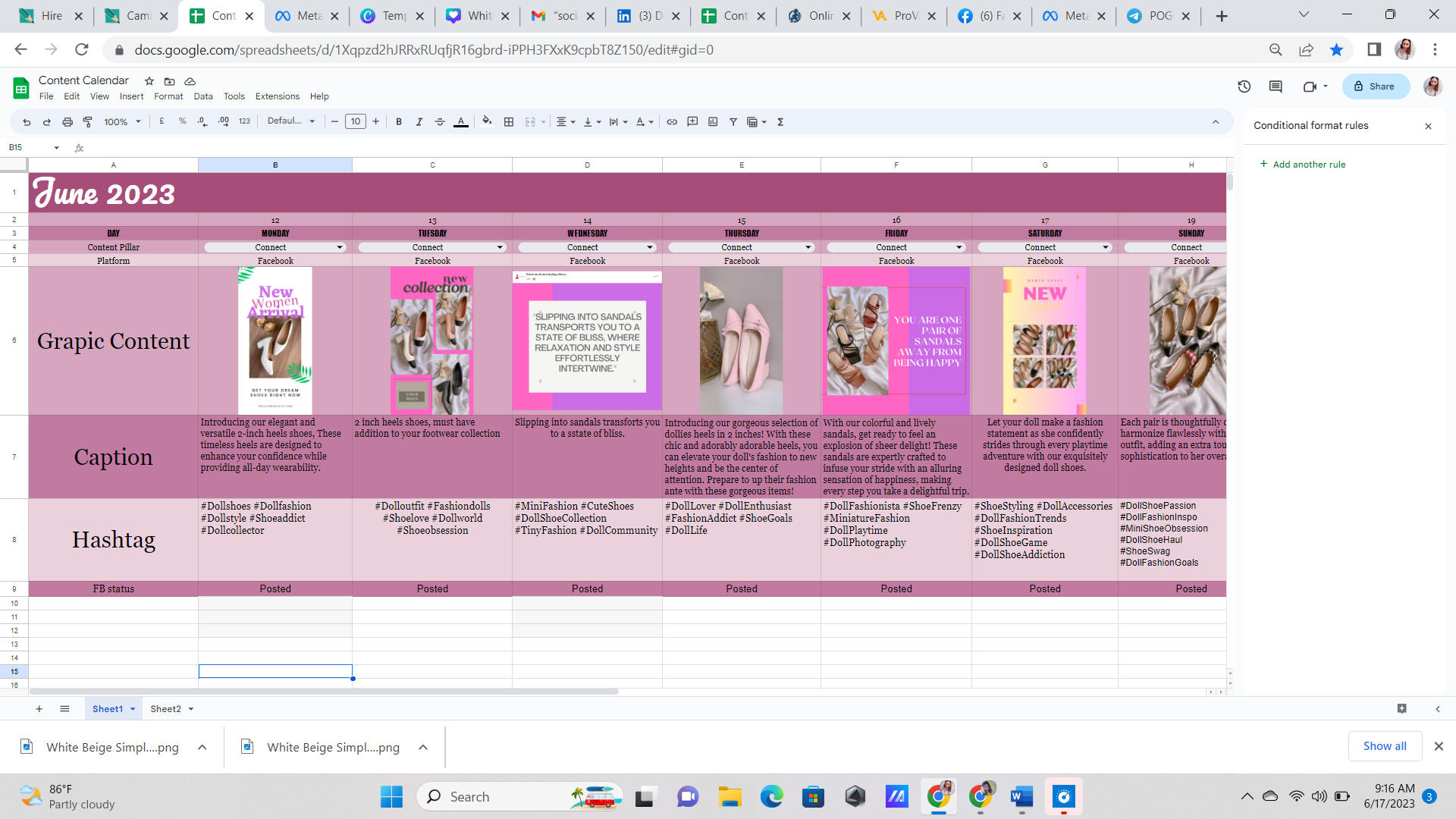Open the fill color picker

[487, 121]
